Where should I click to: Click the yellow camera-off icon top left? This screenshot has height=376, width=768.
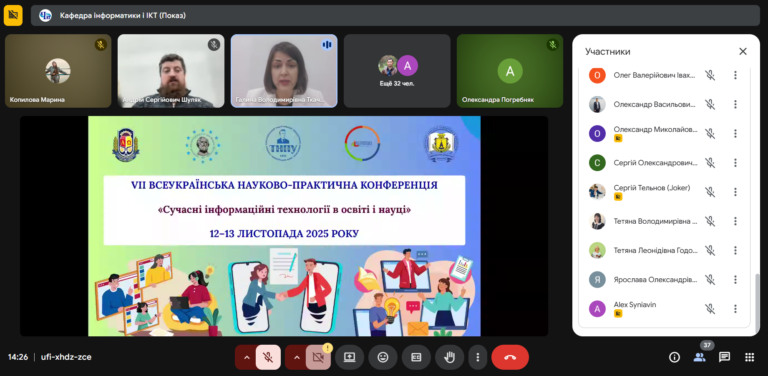coord(13,15)
